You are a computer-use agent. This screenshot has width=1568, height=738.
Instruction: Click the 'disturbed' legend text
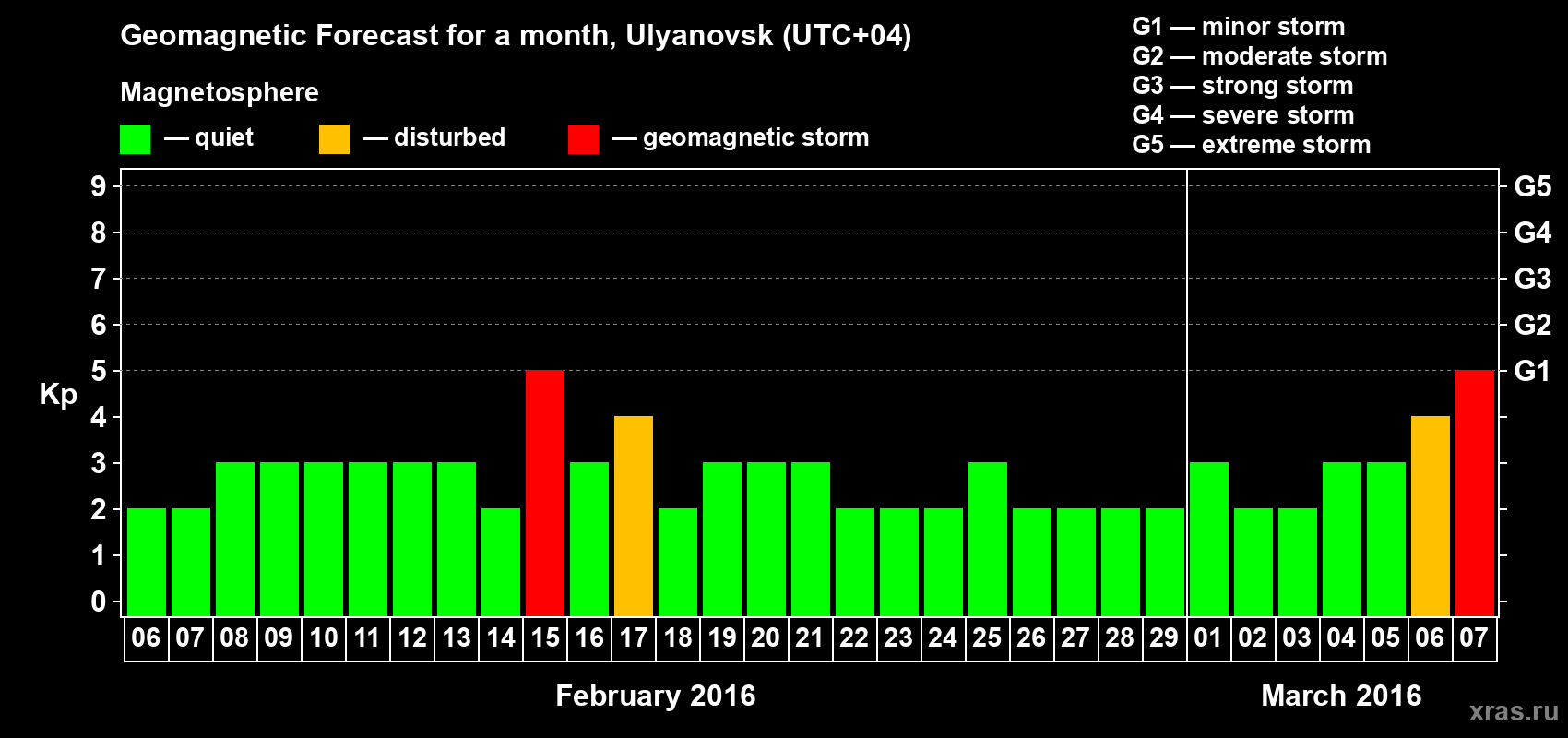click(x=450, y=137)
